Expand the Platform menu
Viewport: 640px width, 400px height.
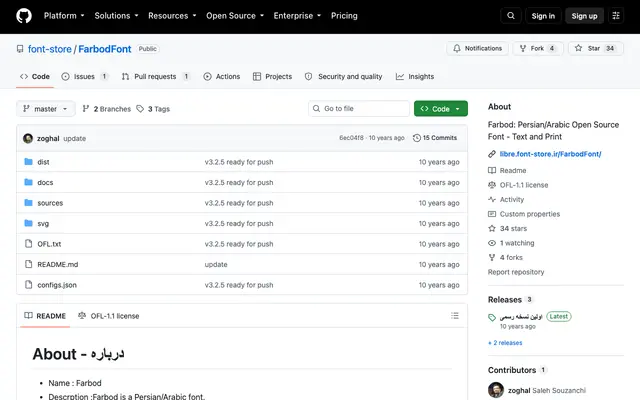[x=64, y=16]
